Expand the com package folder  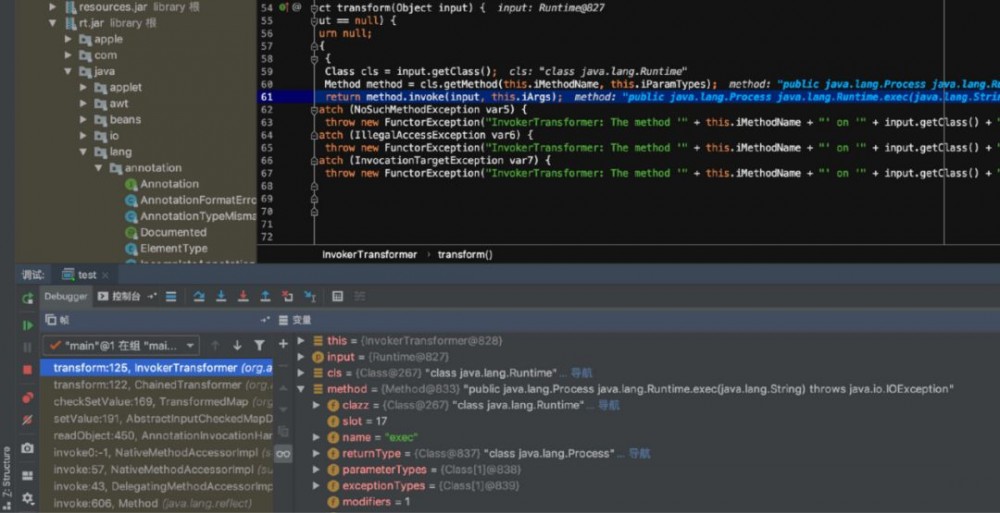(68, 55)
